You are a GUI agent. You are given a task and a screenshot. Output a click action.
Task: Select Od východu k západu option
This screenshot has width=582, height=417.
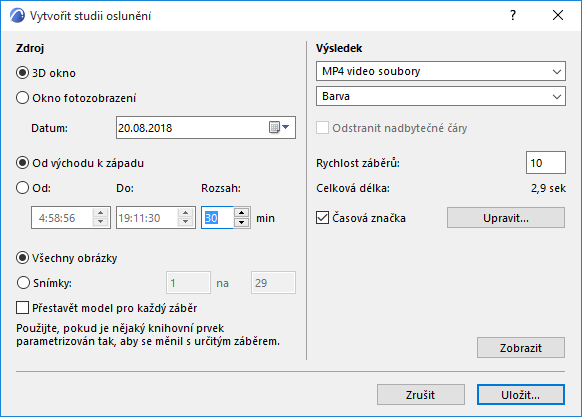[x=22, y=163]
